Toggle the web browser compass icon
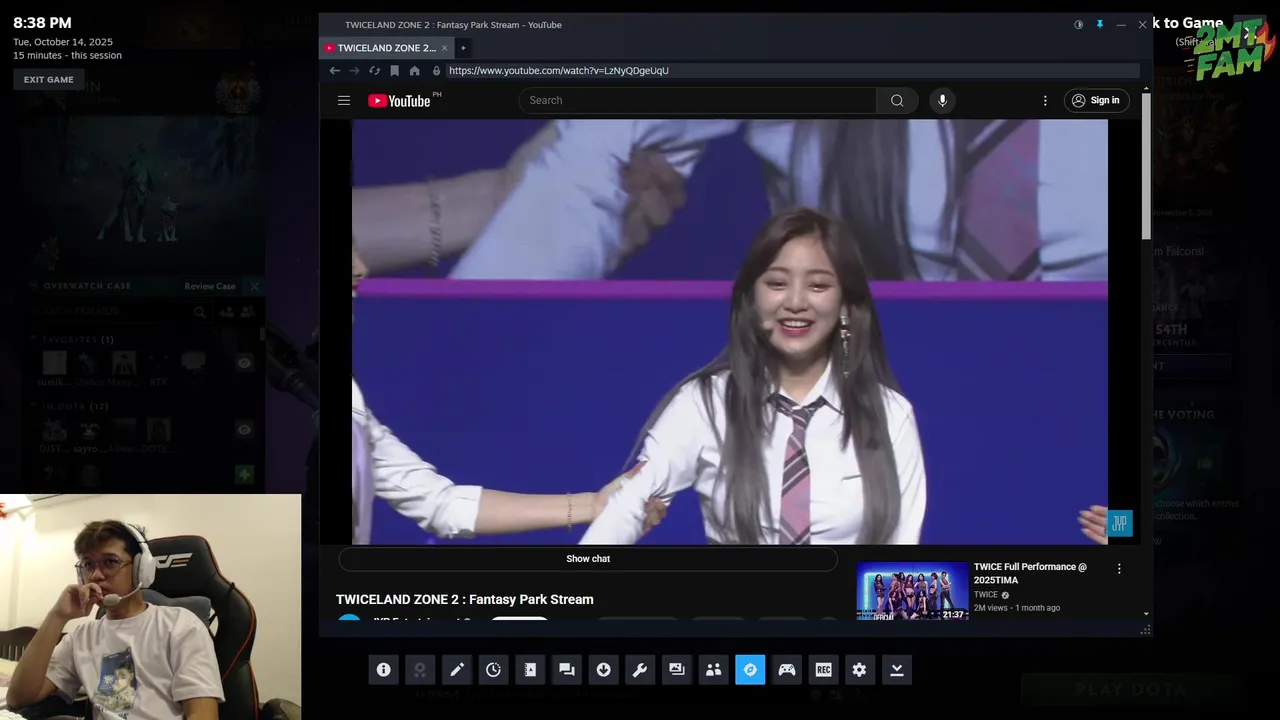1280x720 pixels. pos(750,670)
